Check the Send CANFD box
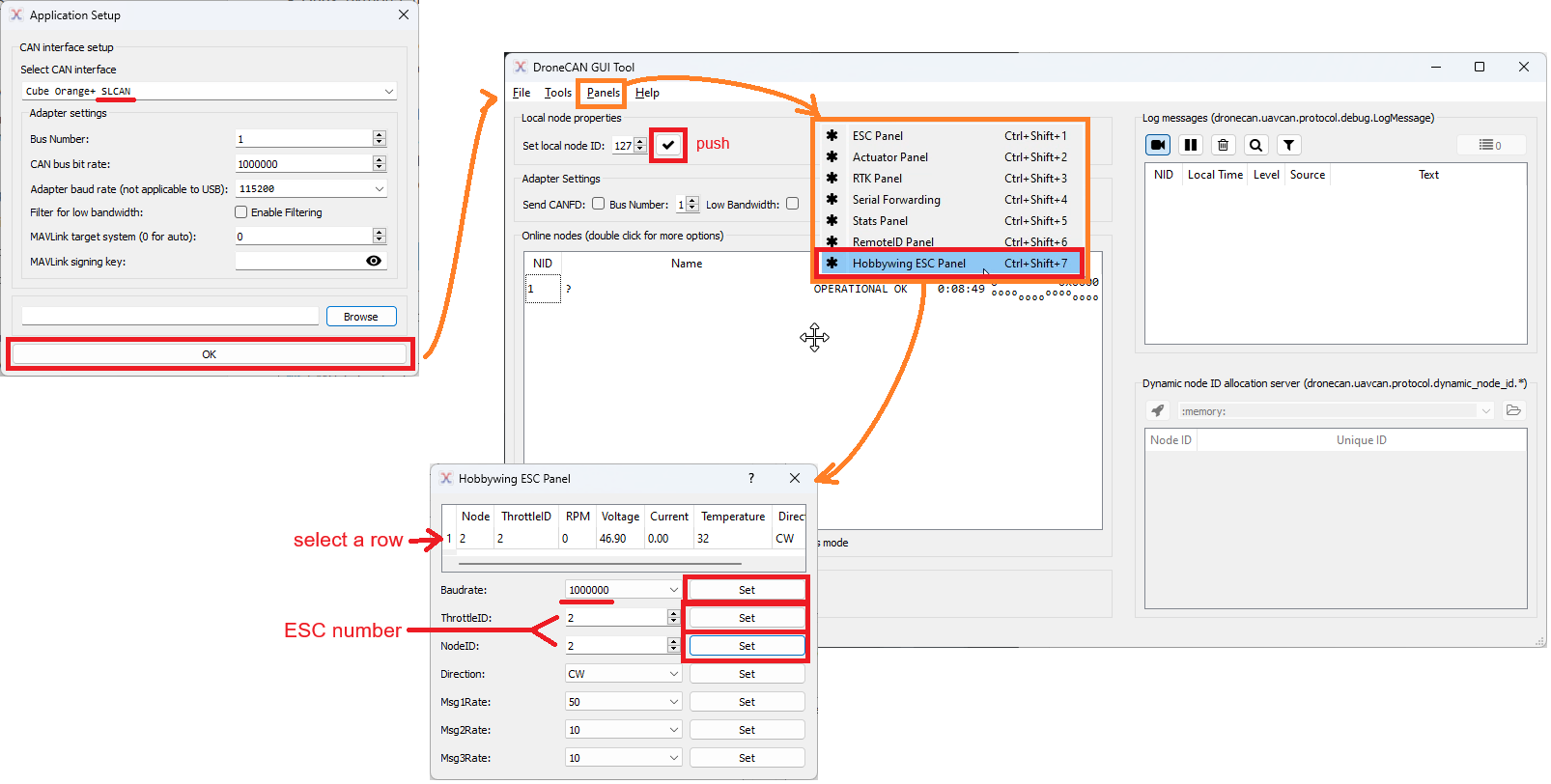The height and width of the screenshot is (784, 1551). click(599, 204)
